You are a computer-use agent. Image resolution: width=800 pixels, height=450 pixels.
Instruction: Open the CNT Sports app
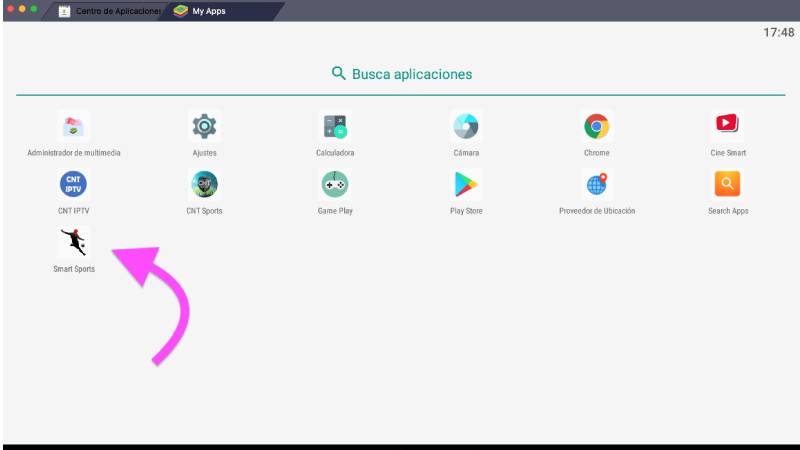click(204, 185)
